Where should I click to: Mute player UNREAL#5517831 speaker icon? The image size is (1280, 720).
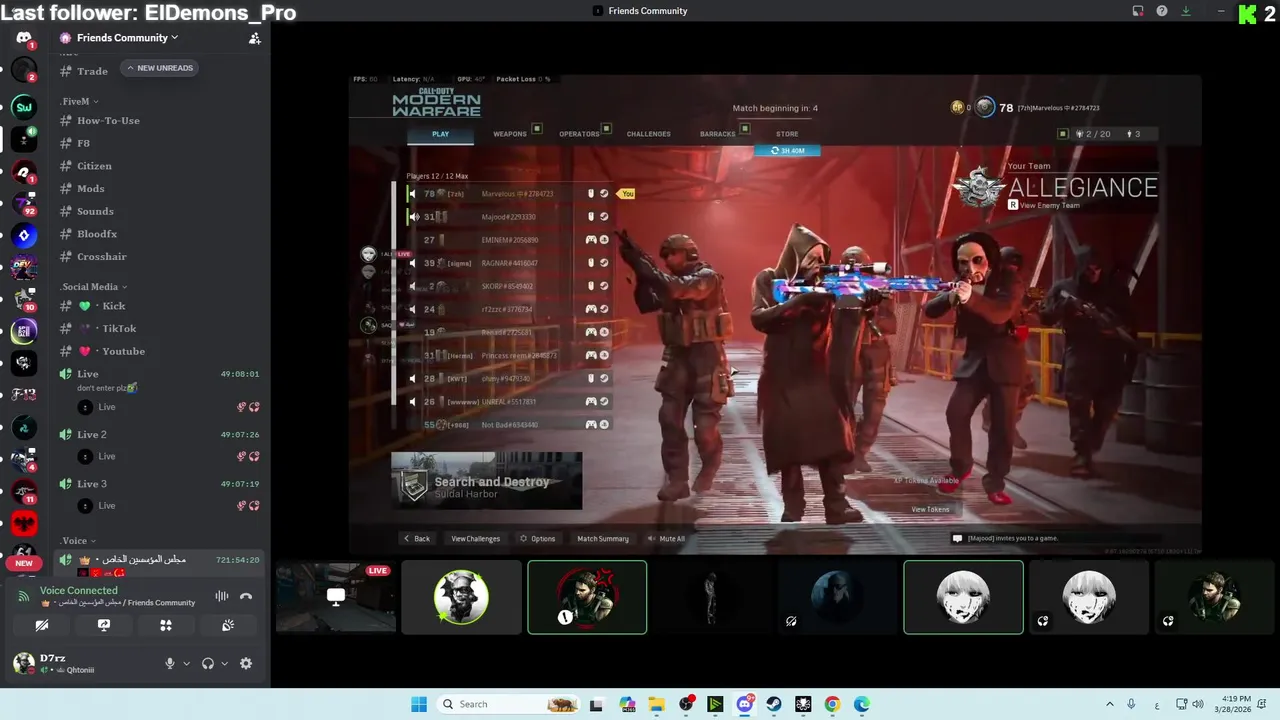413,402
